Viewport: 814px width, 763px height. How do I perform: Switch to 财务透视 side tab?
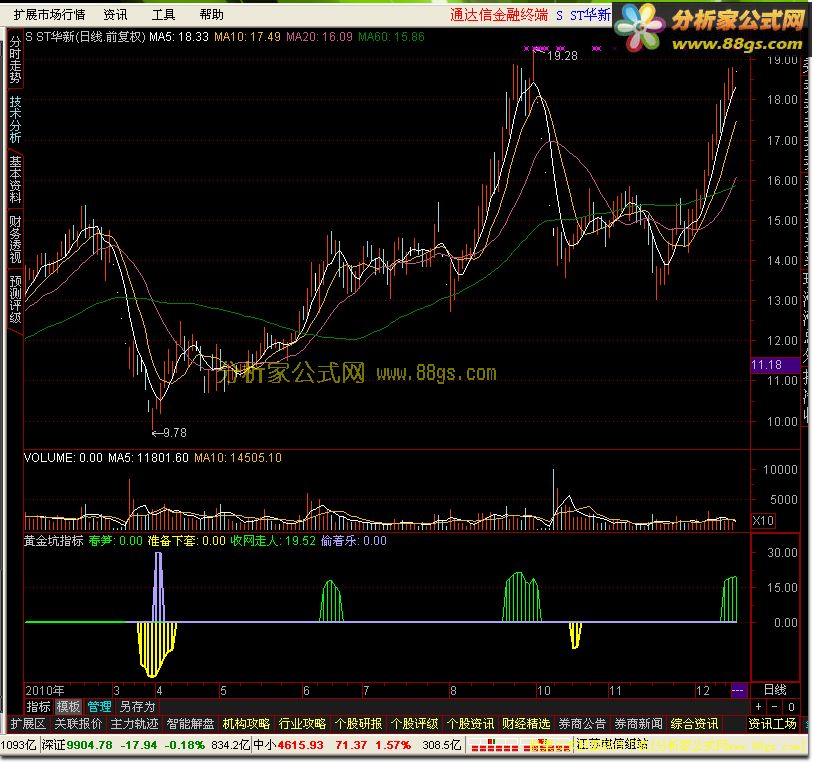tap(15, 239)
